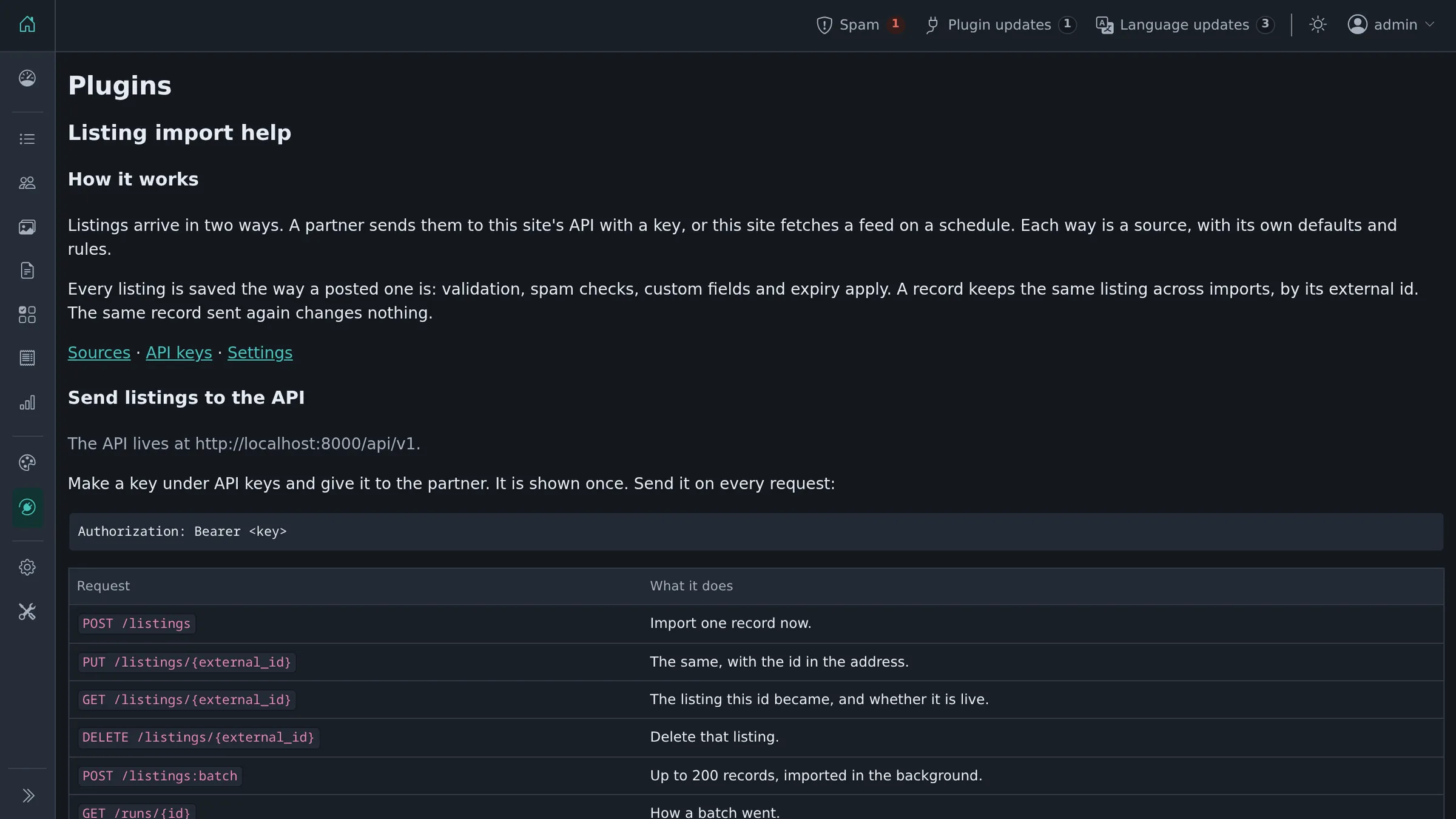The image size is (1456, 819).
Task: Click the DELETE /listings/{external_id} cell
Action: [x=198, y=737]
